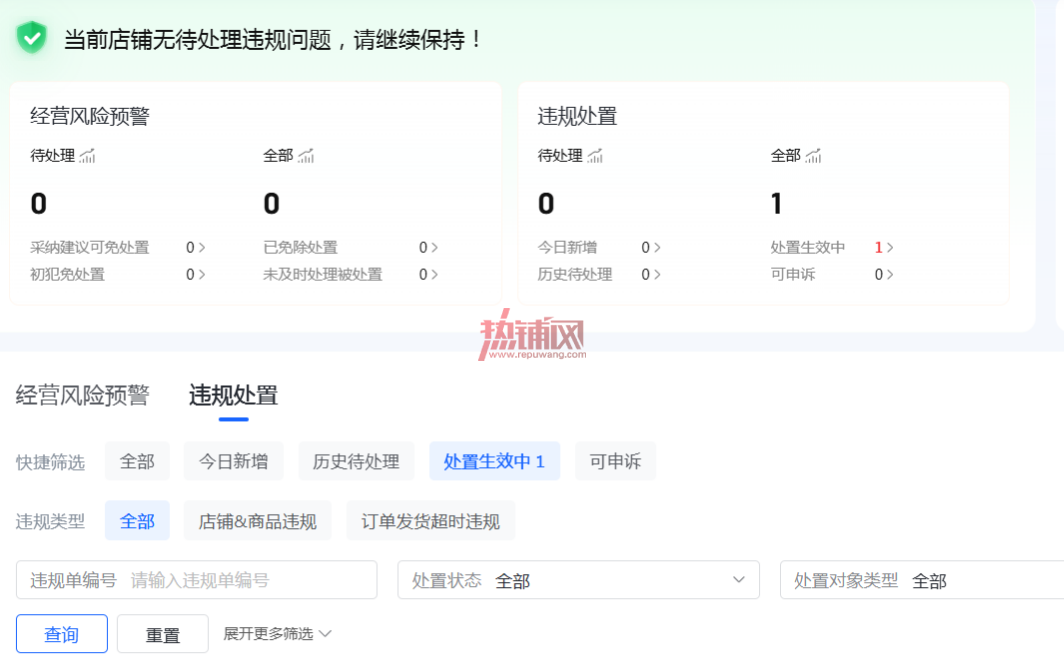Click trend chart icon beside 经营风险预警 全部

pyautogui.click(x=306, y=156)
